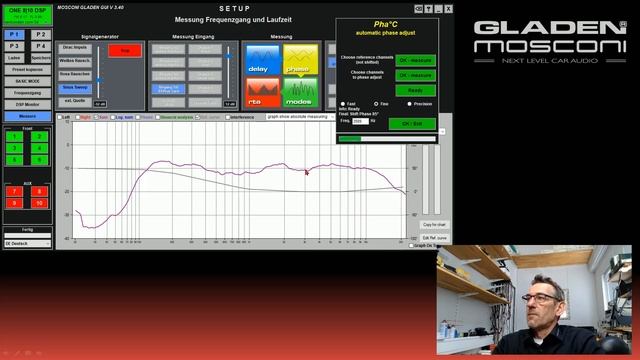
Task: Click the green Ready button
Action: coord(416,90)
